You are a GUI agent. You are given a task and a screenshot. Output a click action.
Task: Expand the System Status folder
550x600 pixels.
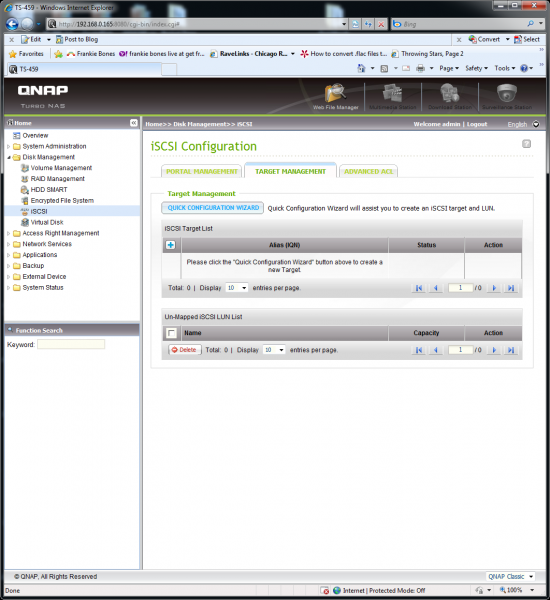[8, 287]
